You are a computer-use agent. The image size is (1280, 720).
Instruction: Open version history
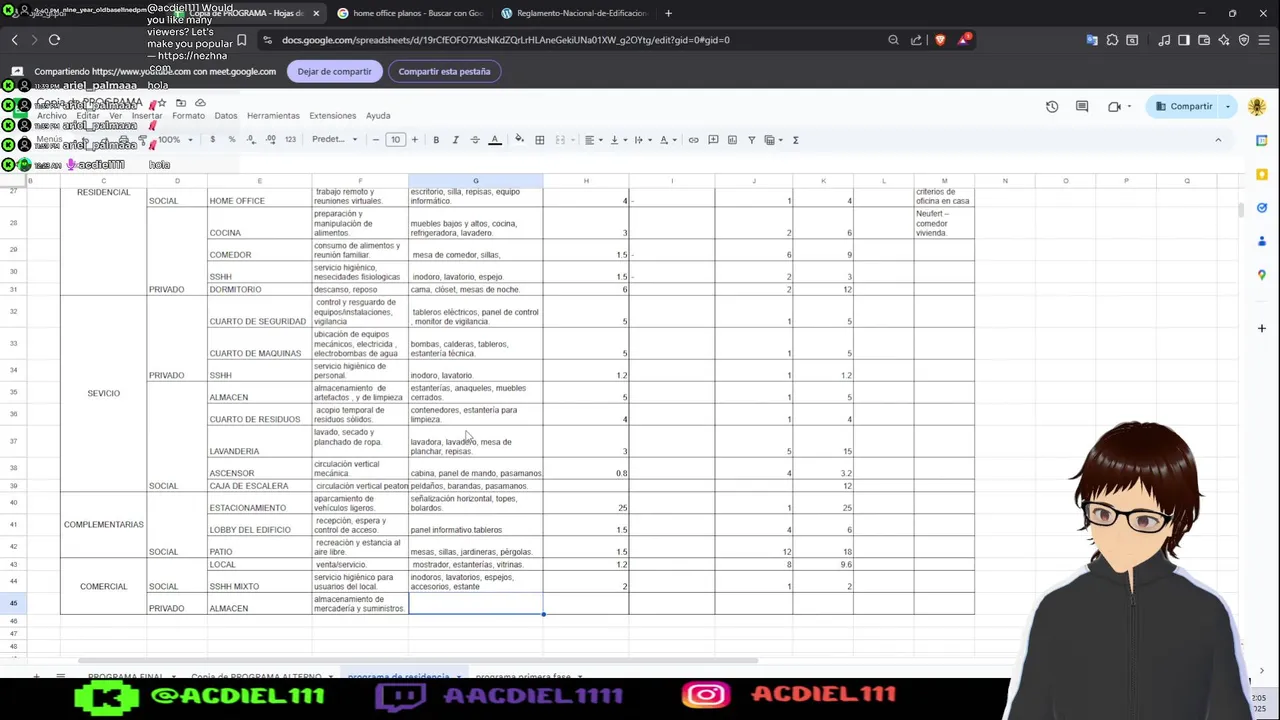(x=1052, y=106)
